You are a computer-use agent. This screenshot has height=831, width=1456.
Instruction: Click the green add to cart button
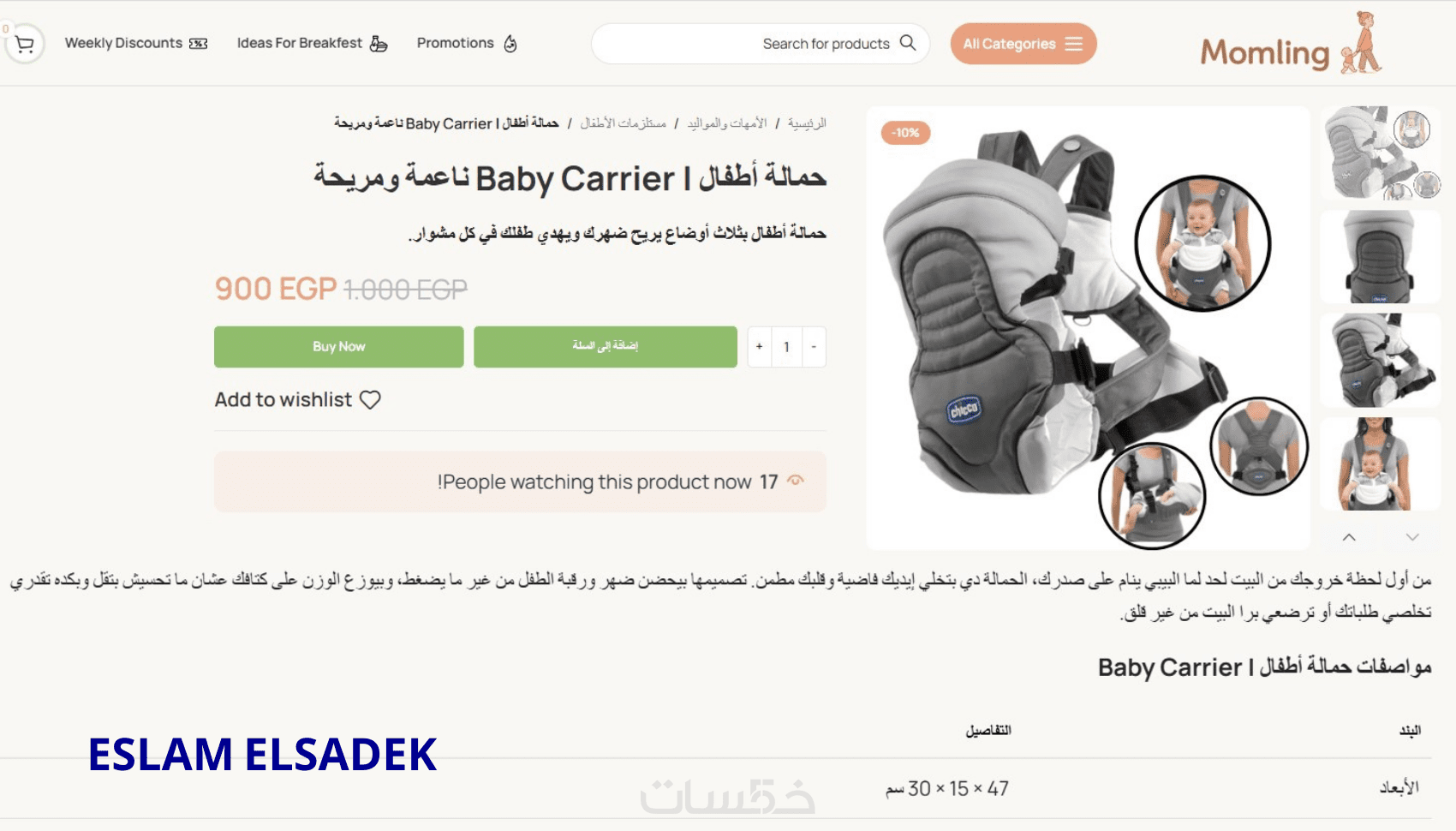606,347
